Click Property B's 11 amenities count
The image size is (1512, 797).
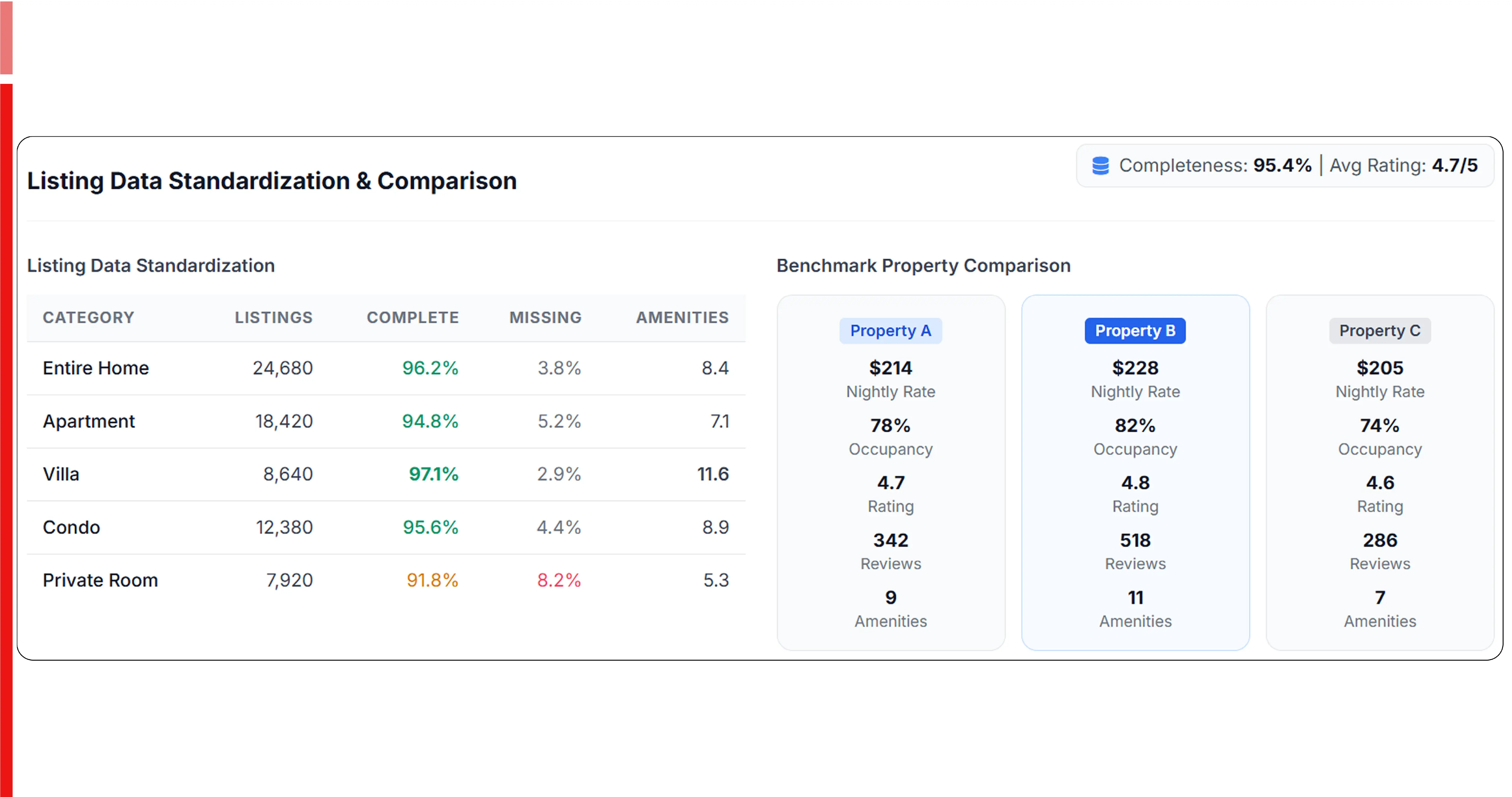(1135, 598)
